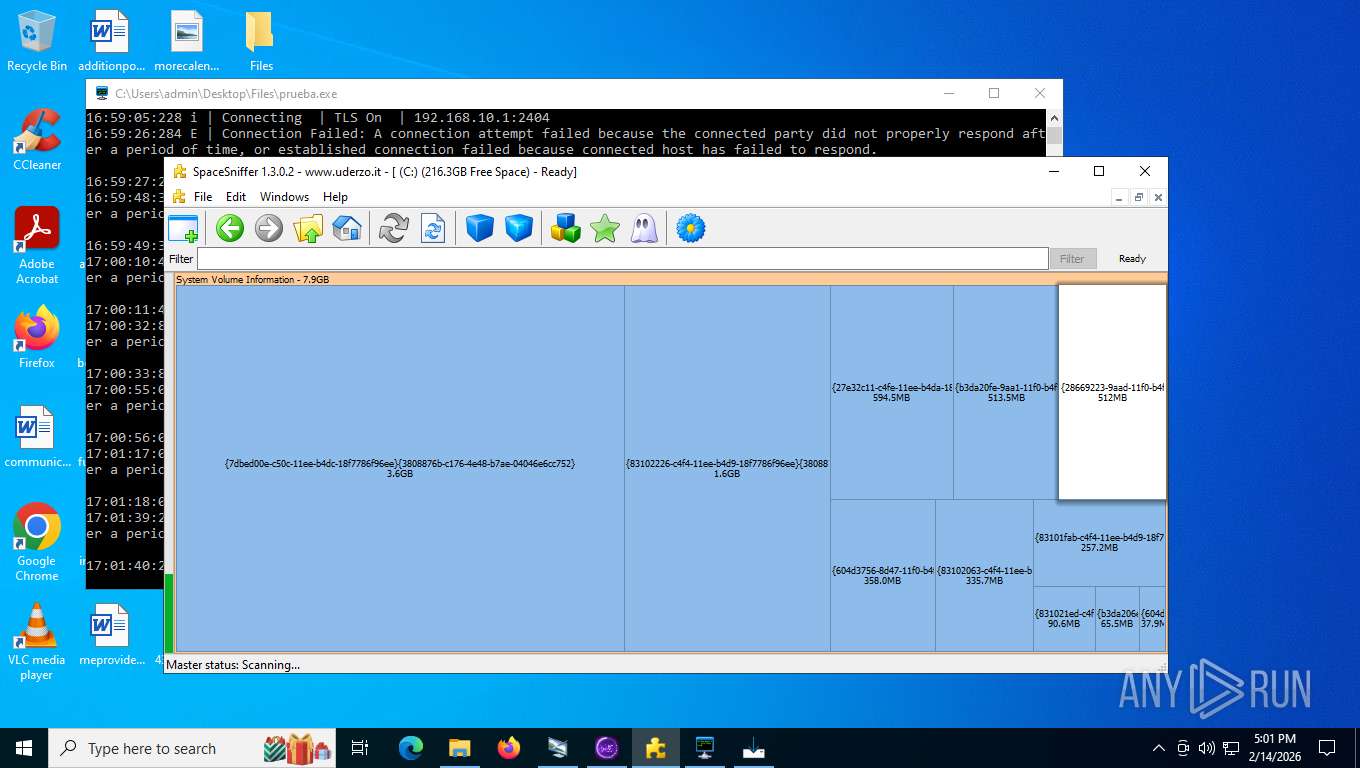Viewport: 1360px width, 768px height.
Task: Show hidden system tray icons
Action: pyautogui.click(x=1159, y=748)
